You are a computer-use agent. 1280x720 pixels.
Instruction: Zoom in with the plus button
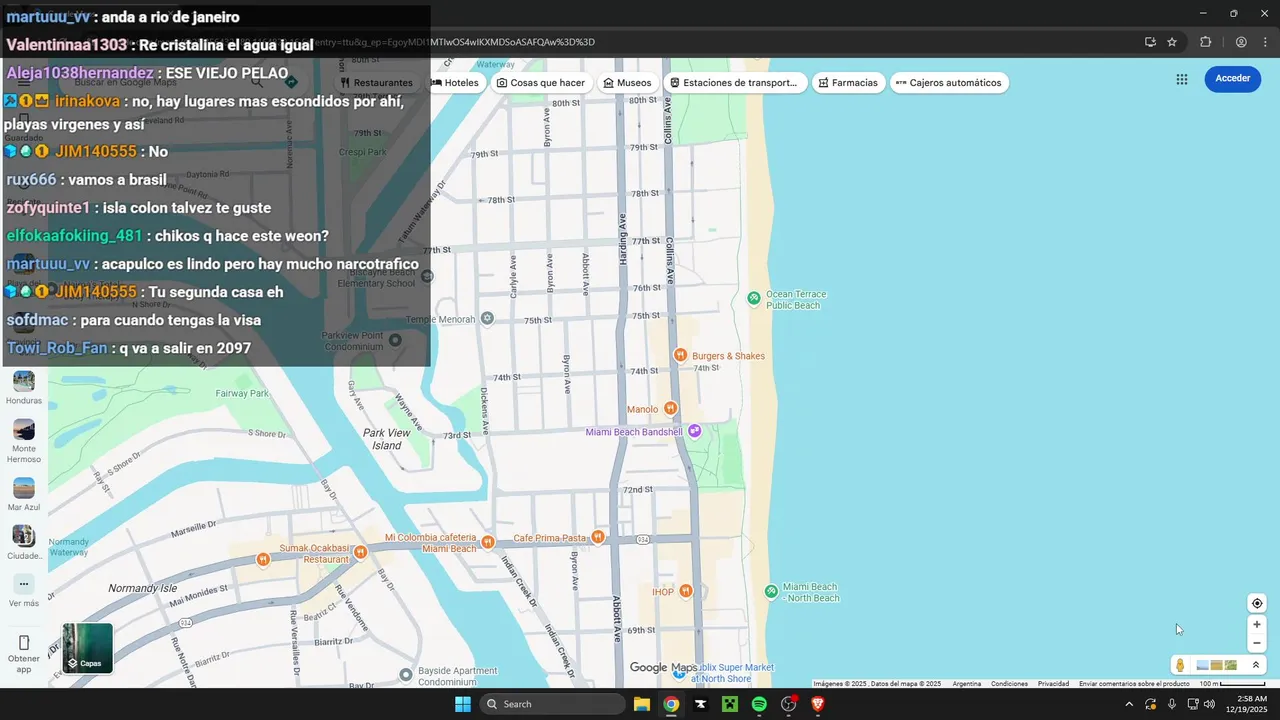click(x=1257, y=624)
